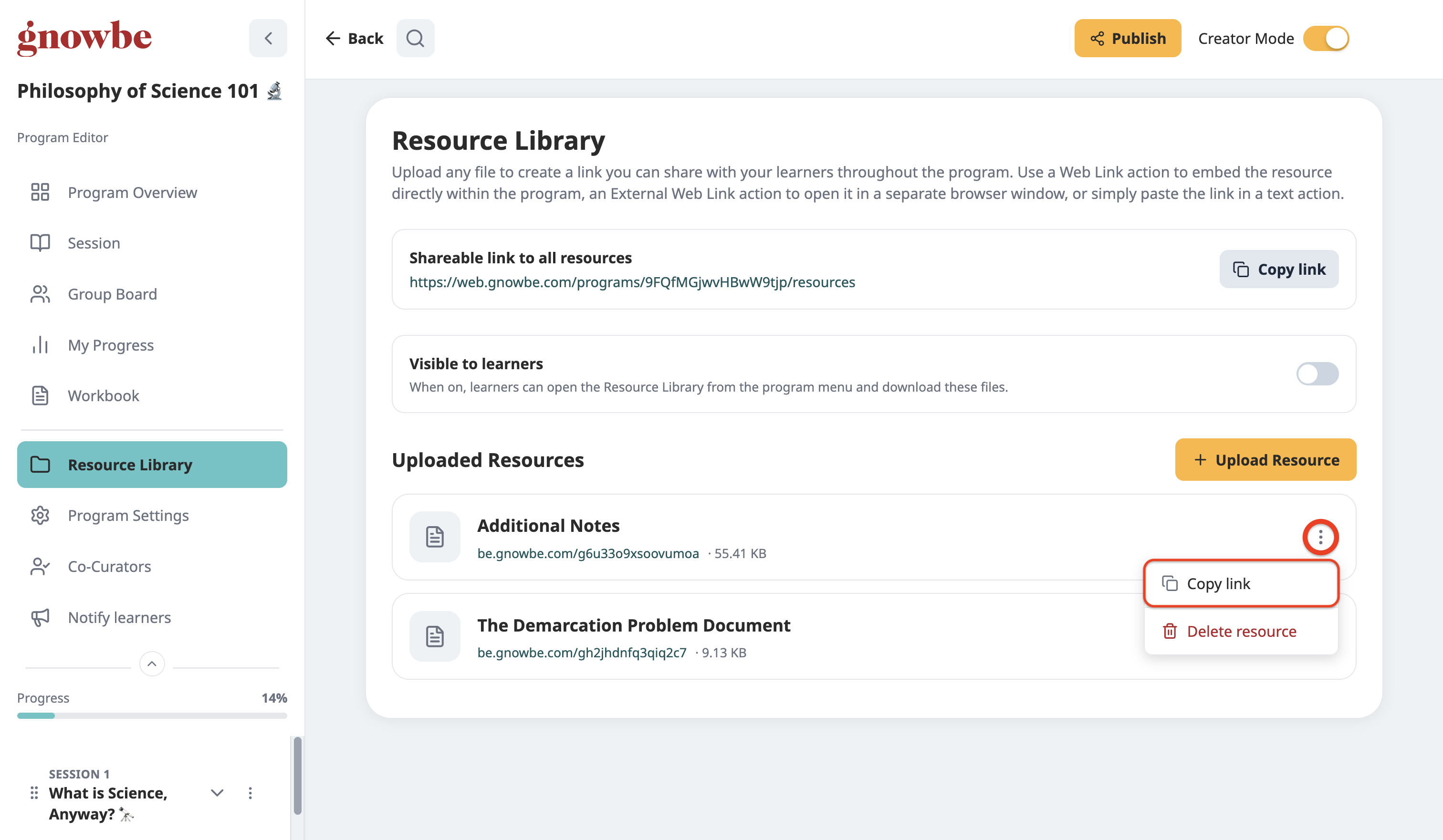
Task: Click the Program Overview grid icon
Action: (40, 192)
